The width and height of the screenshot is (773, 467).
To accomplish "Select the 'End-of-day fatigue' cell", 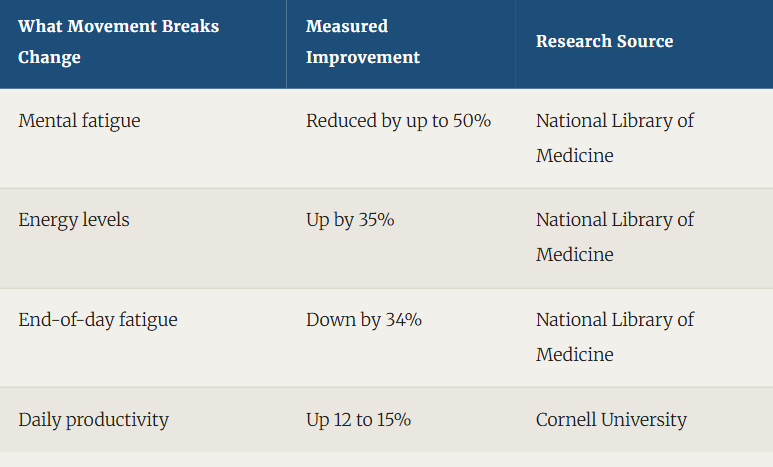I will coord(98,320).
